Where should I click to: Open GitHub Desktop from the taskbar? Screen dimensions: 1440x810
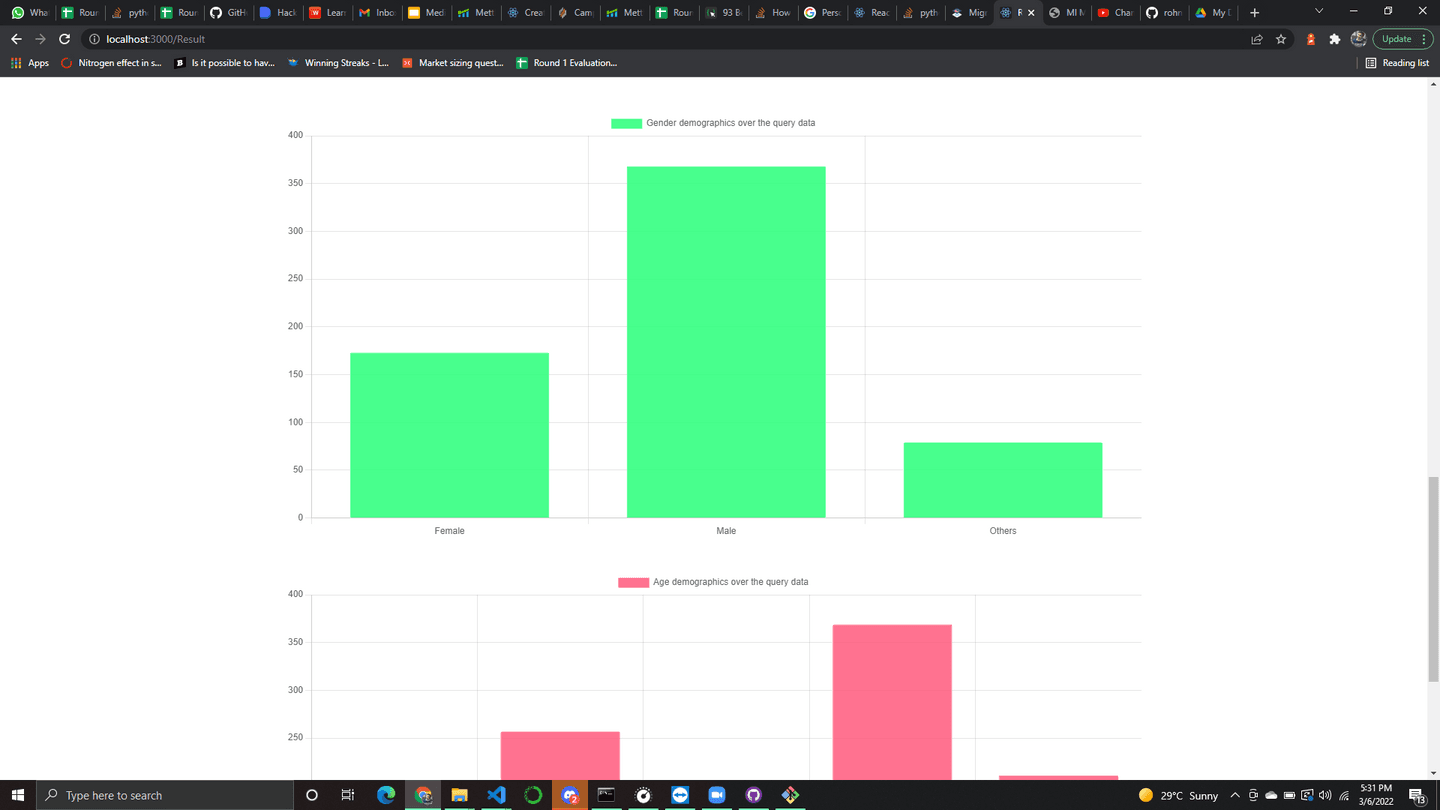(754, 795)
